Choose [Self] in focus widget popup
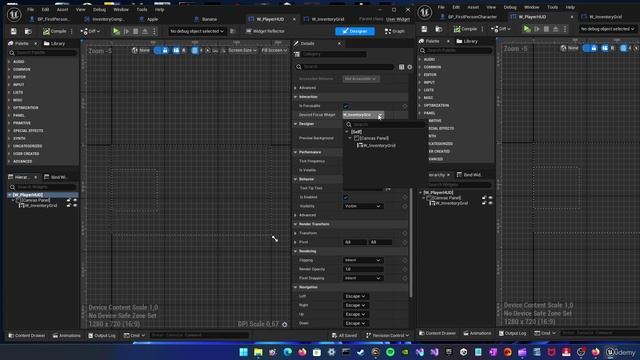The image size is (640, 360). (356, 132)
